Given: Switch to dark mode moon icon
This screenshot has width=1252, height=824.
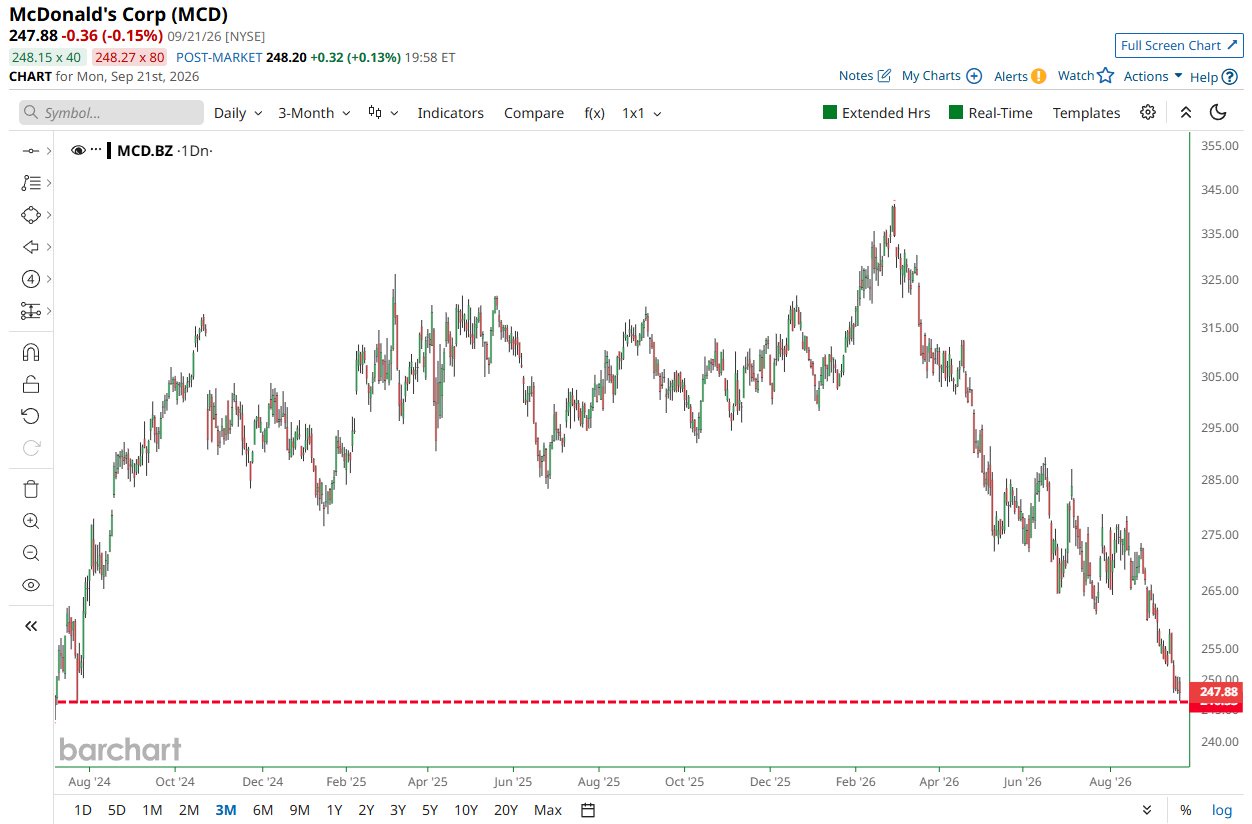Looking at the screenshot, I should [x=1218, y=112].
